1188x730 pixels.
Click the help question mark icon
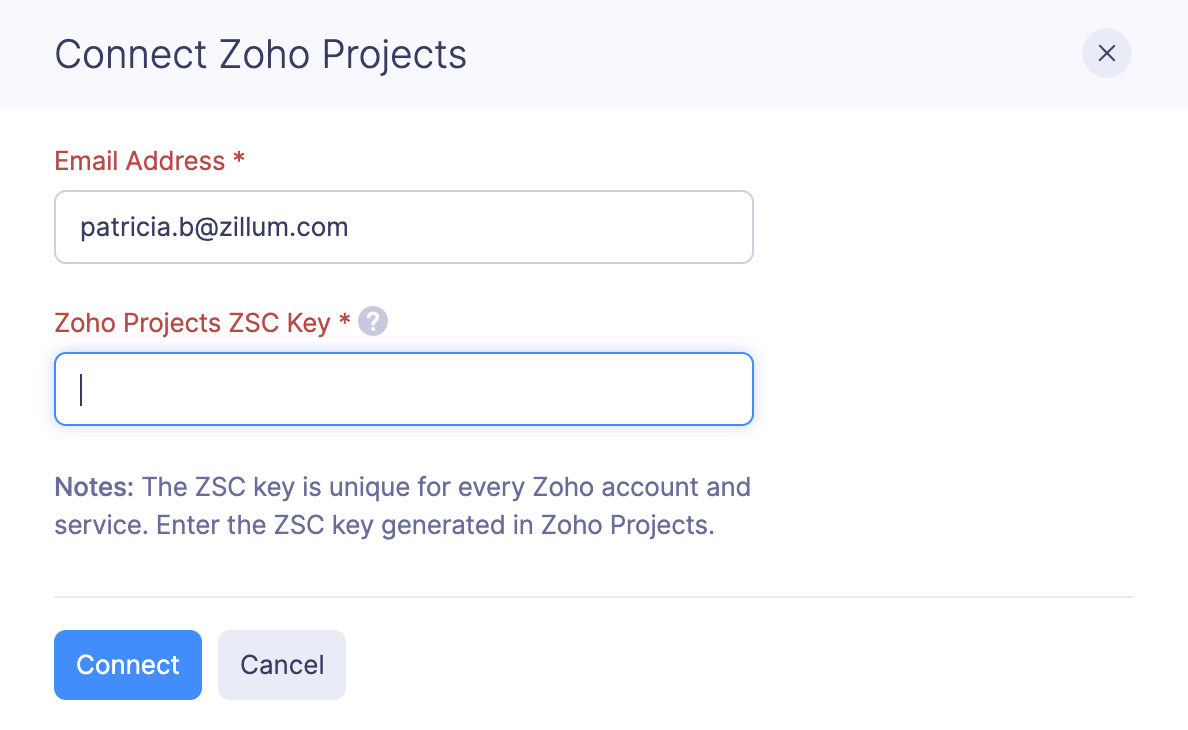pos(373,322)
